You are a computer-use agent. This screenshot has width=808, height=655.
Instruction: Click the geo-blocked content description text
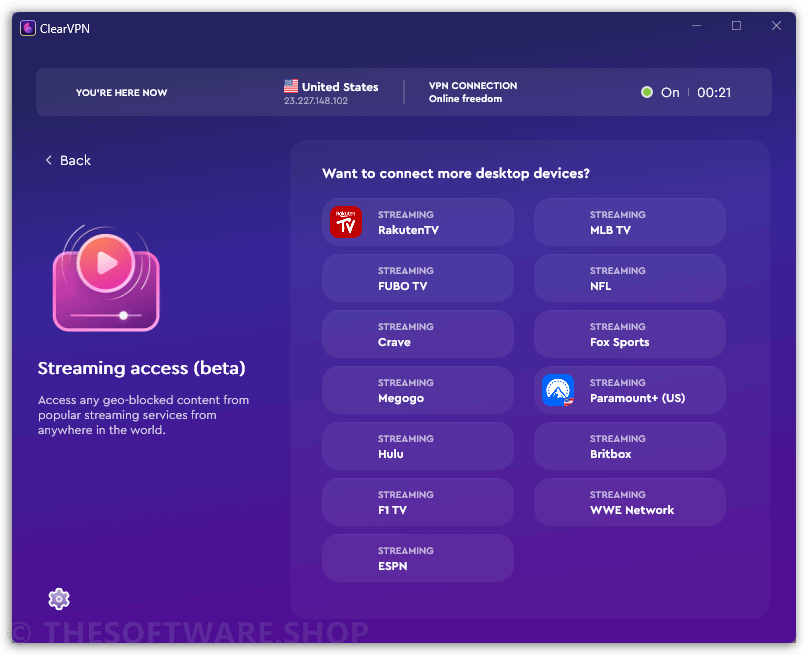point(143,415)
